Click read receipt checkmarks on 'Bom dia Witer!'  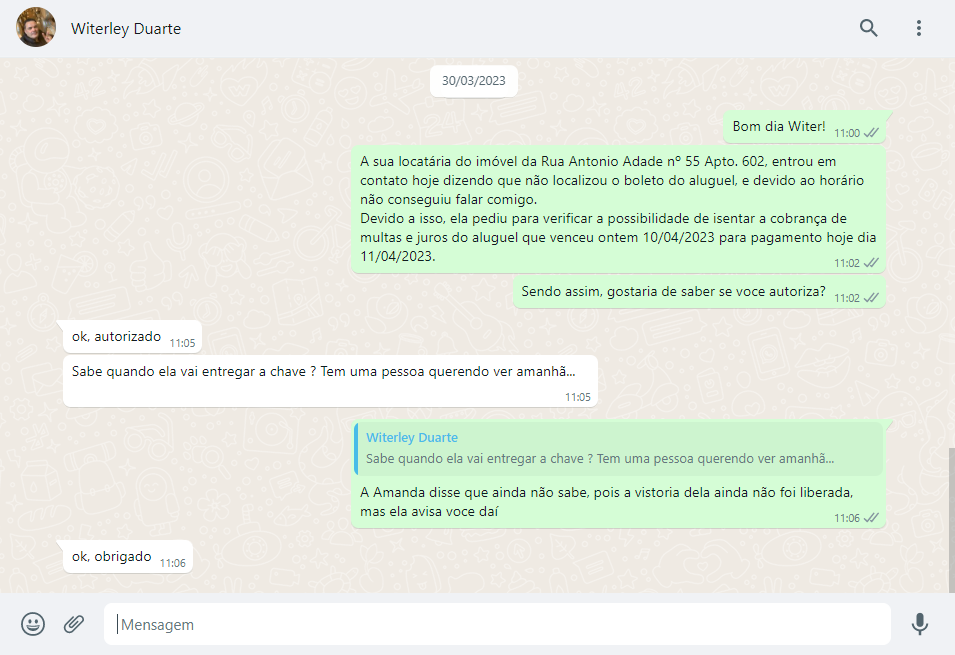click(x=872, y=133)
